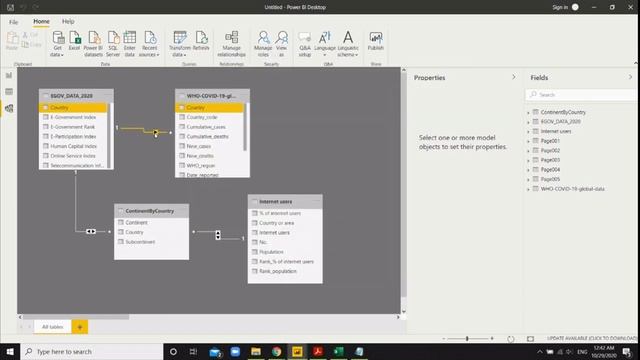Expand Page003 table in Fields
The image size is (640, 360).
point(528,160)
